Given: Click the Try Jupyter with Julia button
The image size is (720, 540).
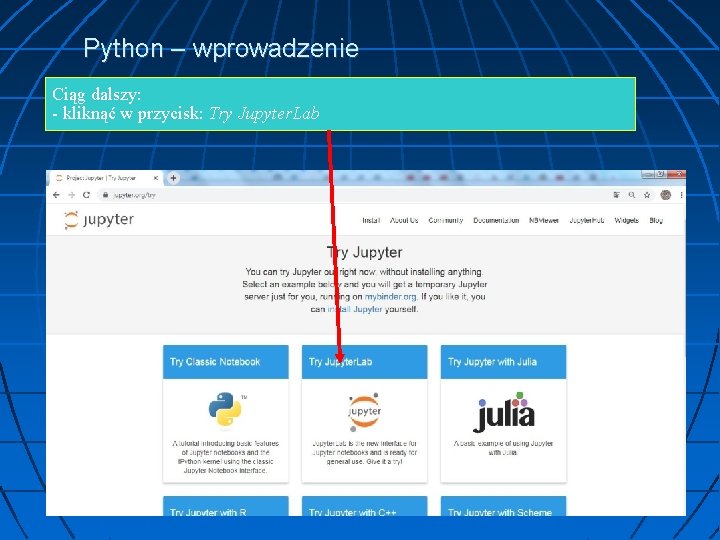Looking at the screenshot, I should [503, 362].
